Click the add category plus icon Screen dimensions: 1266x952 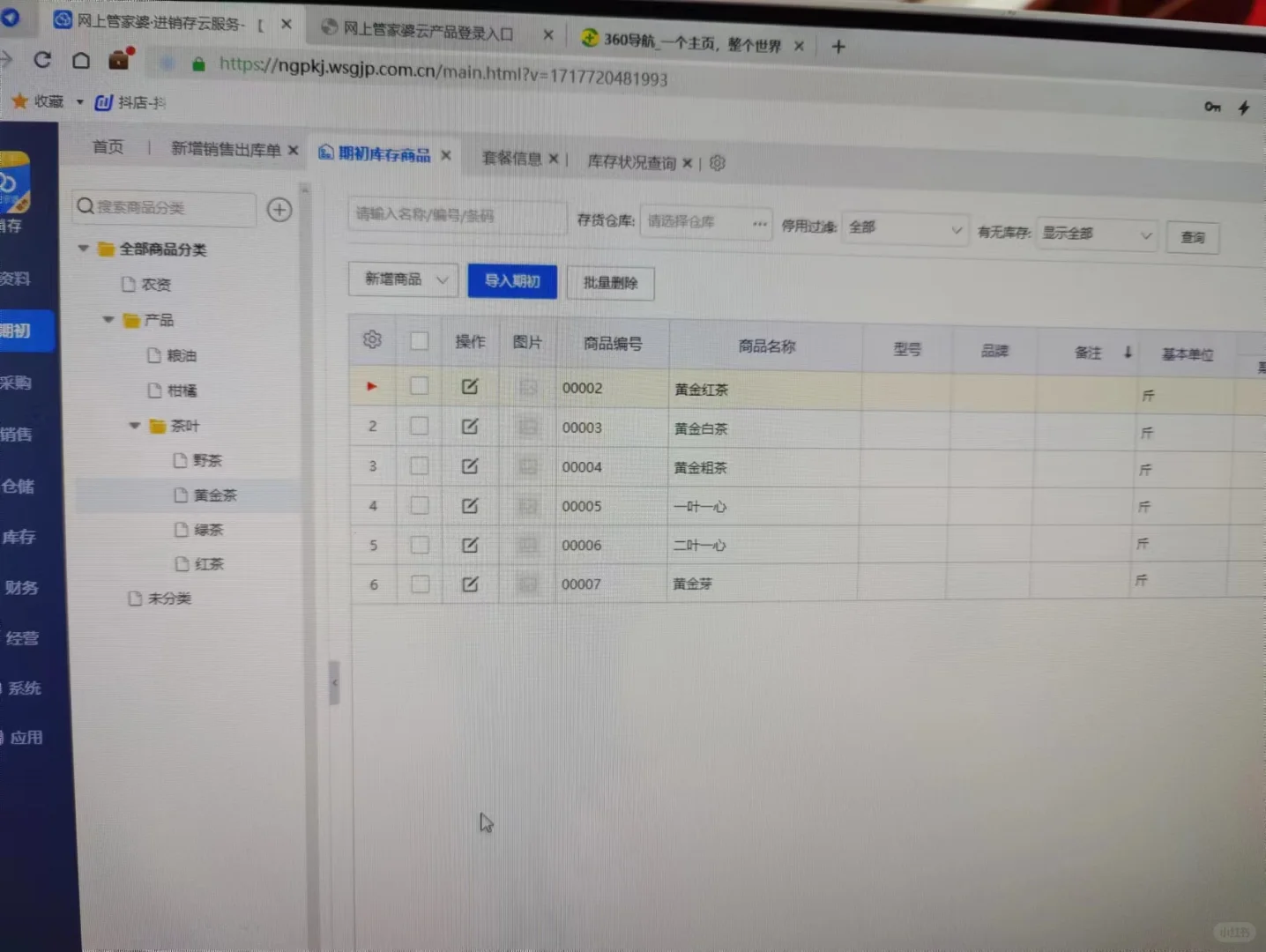[279, 209]
